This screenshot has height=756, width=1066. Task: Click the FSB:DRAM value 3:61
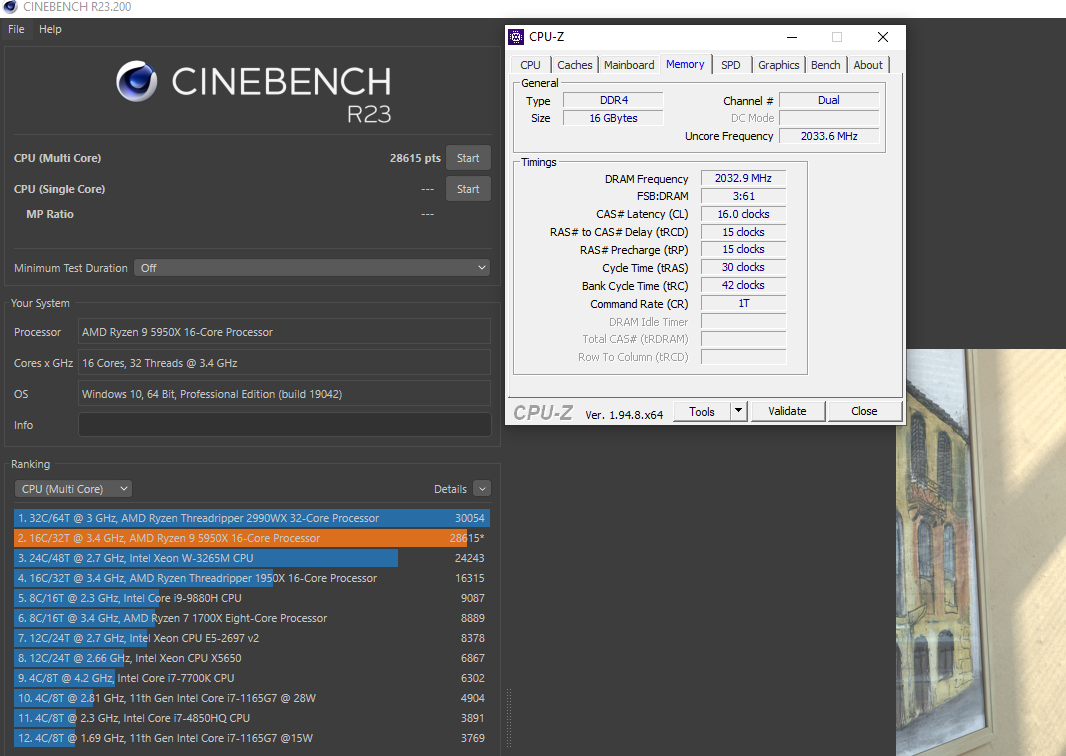(743, 196)
